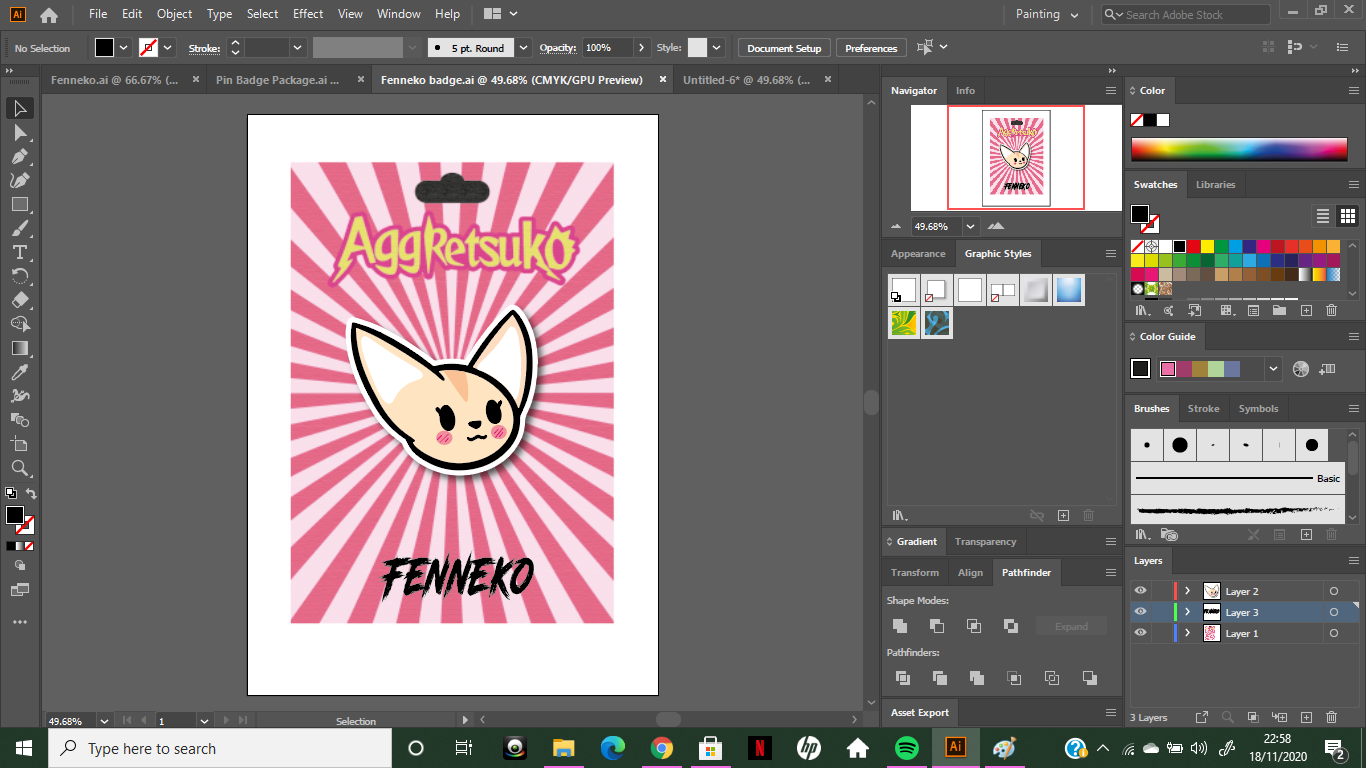Viewport: 1366px width, 768px height.
Task: Select the Rectangle tool
Action: 20,204
